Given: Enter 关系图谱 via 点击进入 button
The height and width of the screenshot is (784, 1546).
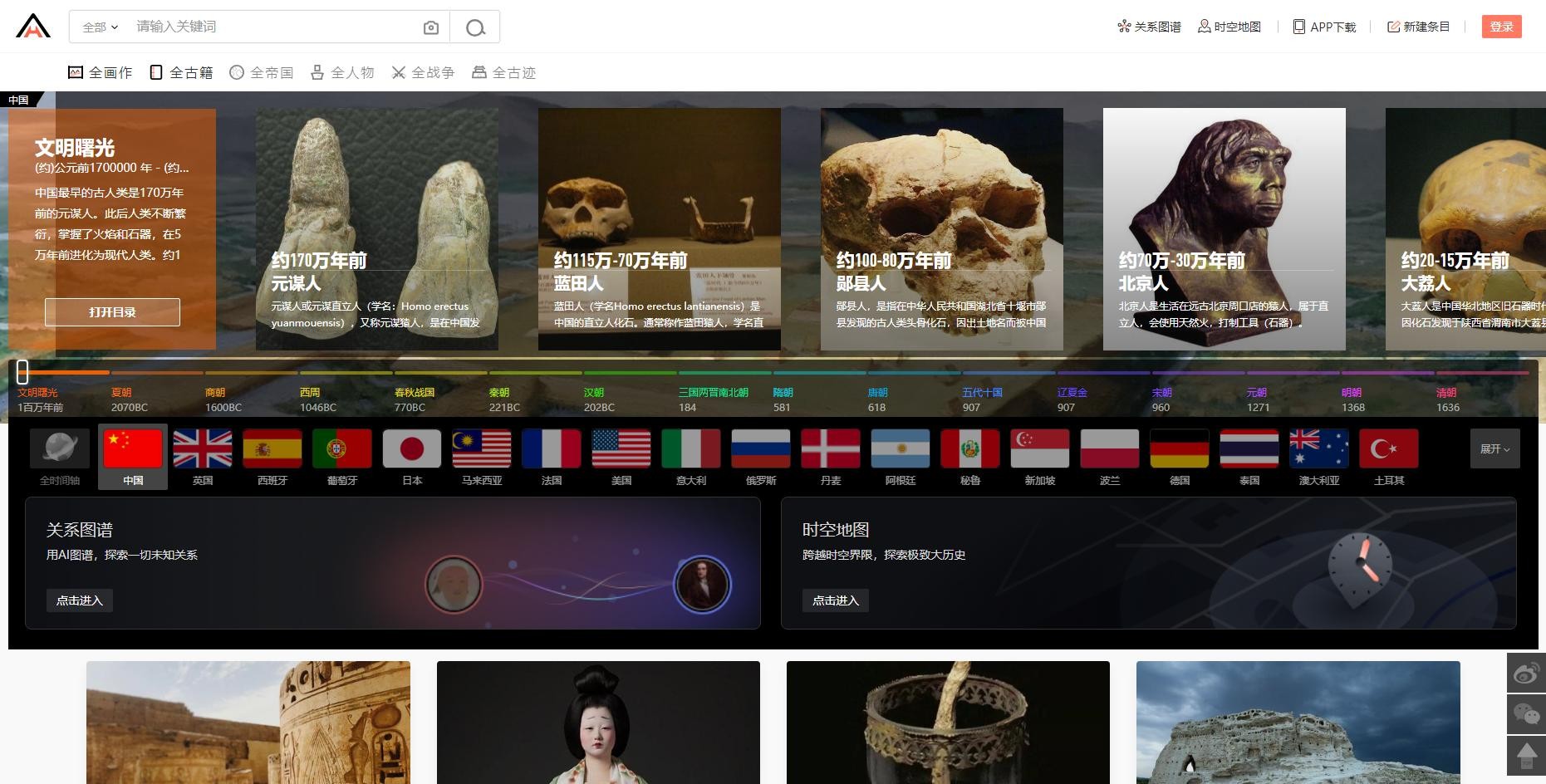Looking at the screenshot, I should tap(80, 600).
